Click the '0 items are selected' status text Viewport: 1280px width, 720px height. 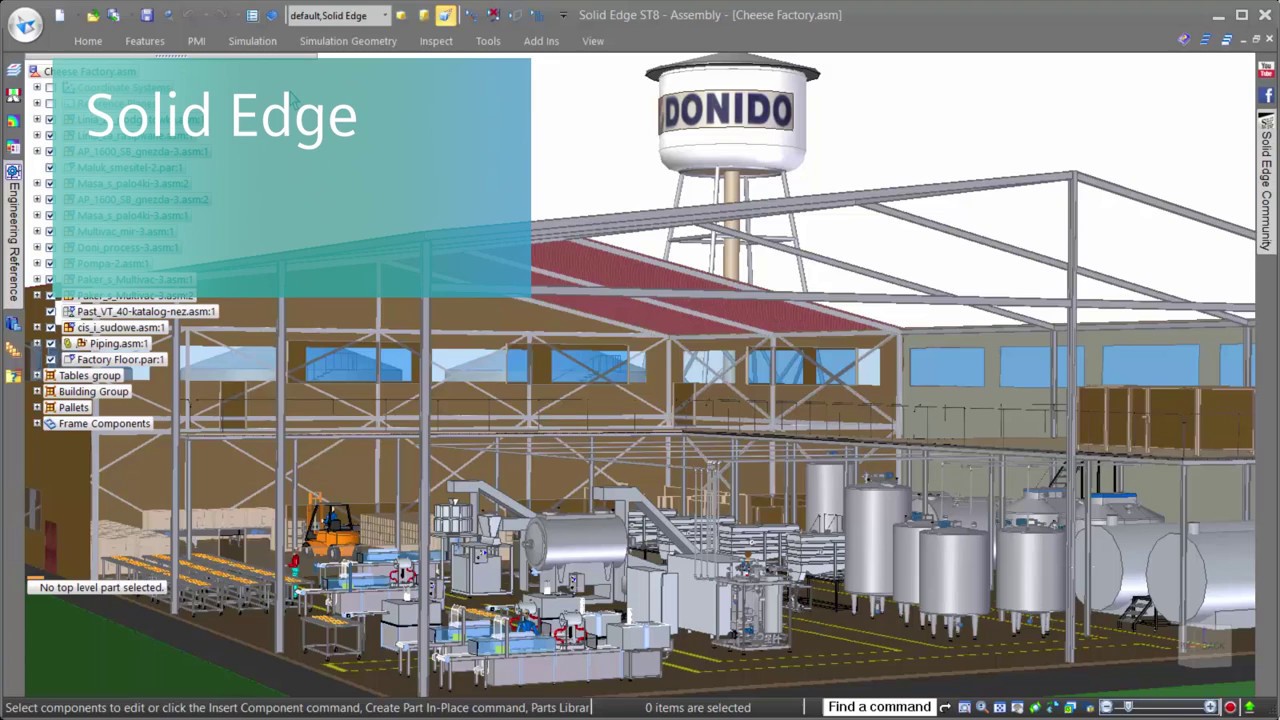pyautogui.click(x=698, y=708)
